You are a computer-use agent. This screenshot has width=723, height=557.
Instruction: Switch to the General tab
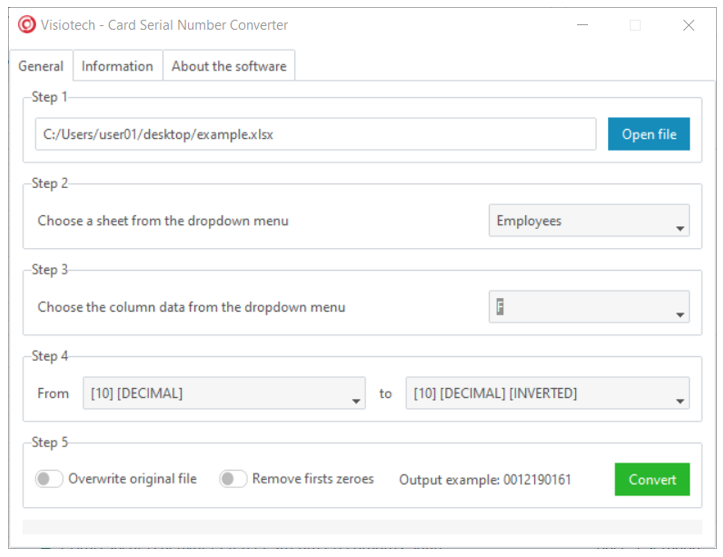(41, 66)
